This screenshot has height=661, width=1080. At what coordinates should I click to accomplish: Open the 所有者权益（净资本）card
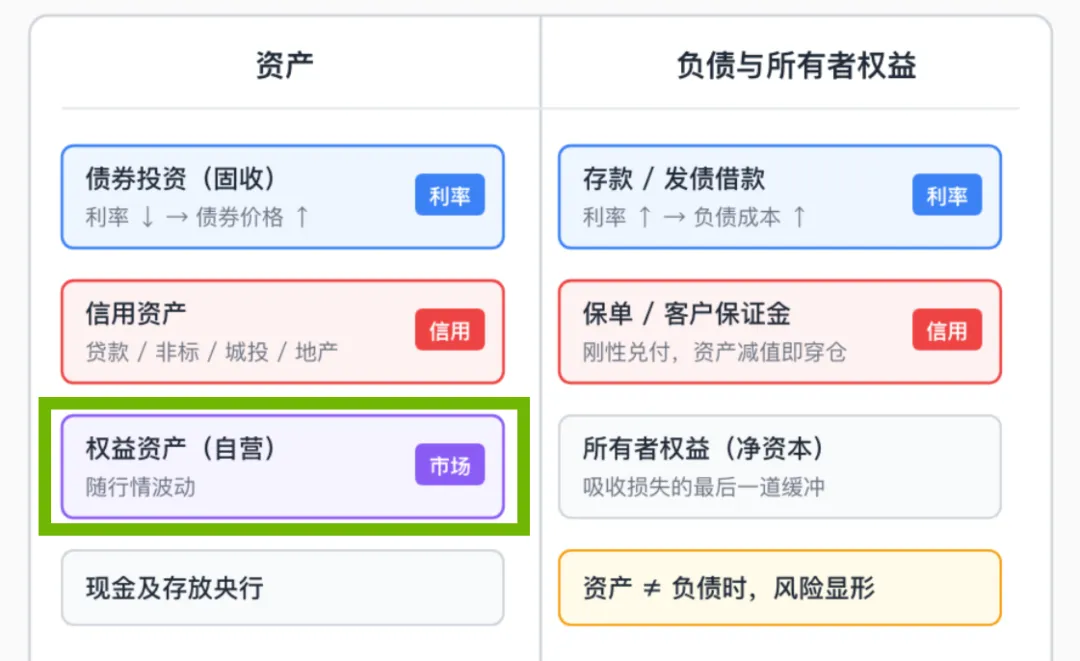780,466
